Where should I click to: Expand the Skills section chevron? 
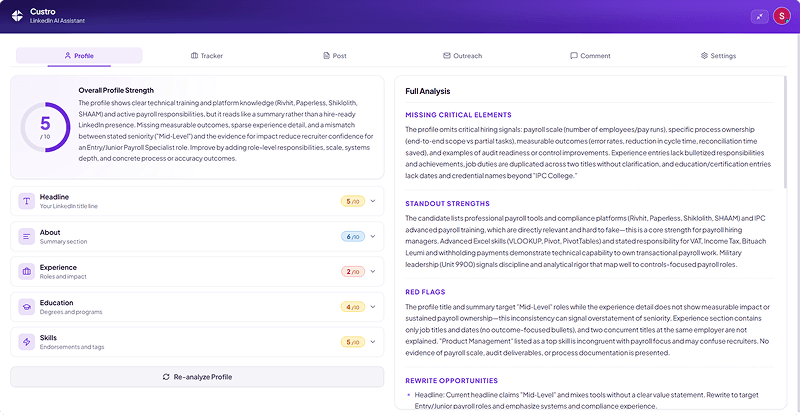point(373,342)
